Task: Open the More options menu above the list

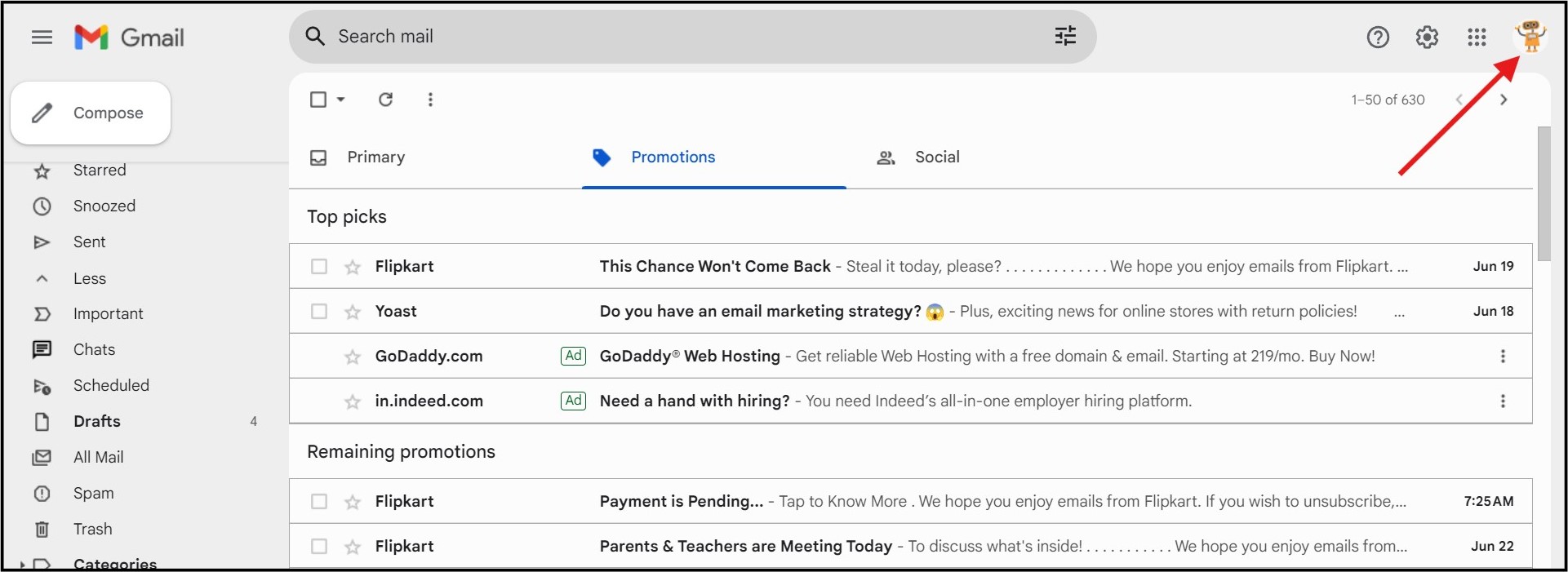Action: tap(430, 100)
